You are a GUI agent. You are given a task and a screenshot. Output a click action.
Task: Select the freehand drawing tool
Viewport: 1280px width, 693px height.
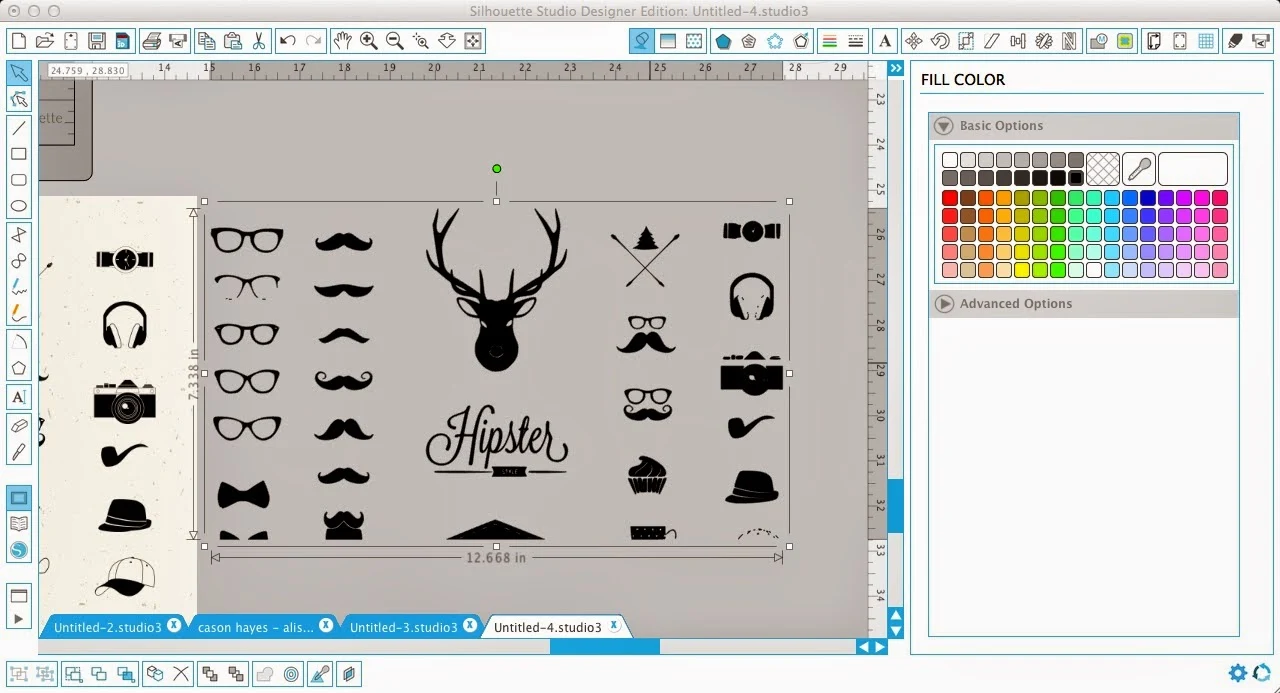point(20,287)
